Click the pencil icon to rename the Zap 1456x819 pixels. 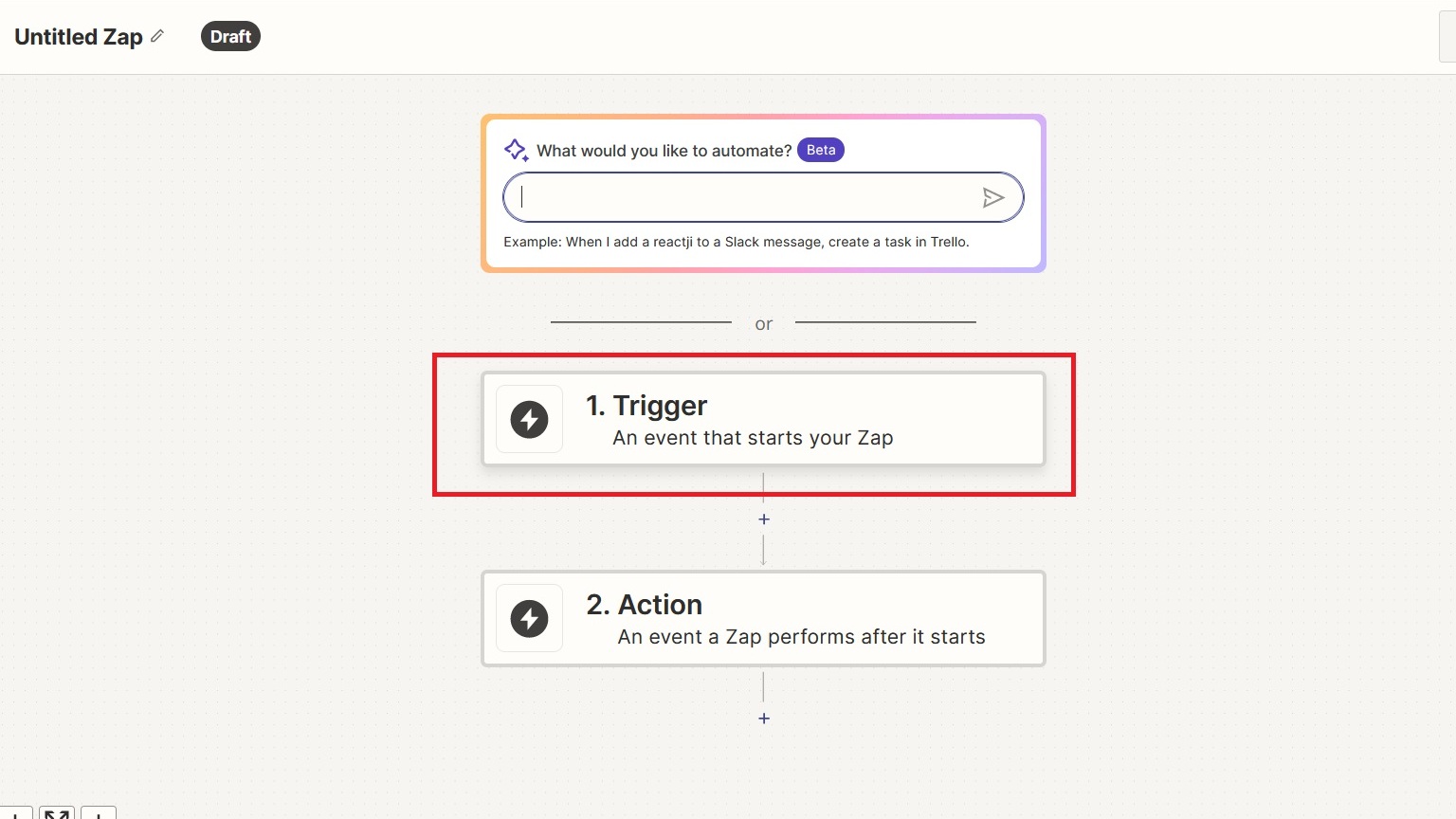coord(157,36)
